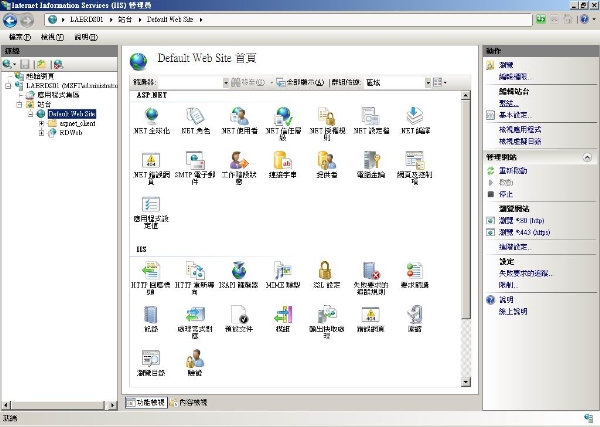This screenshot has height=427, width=600.
Task: Click the help icon in top-right toolbar
Action: point(584,19)
